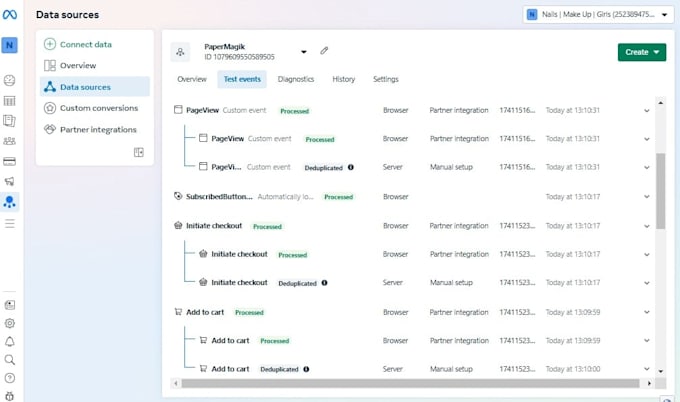Select the Test events tab

[x=242, y=79]
